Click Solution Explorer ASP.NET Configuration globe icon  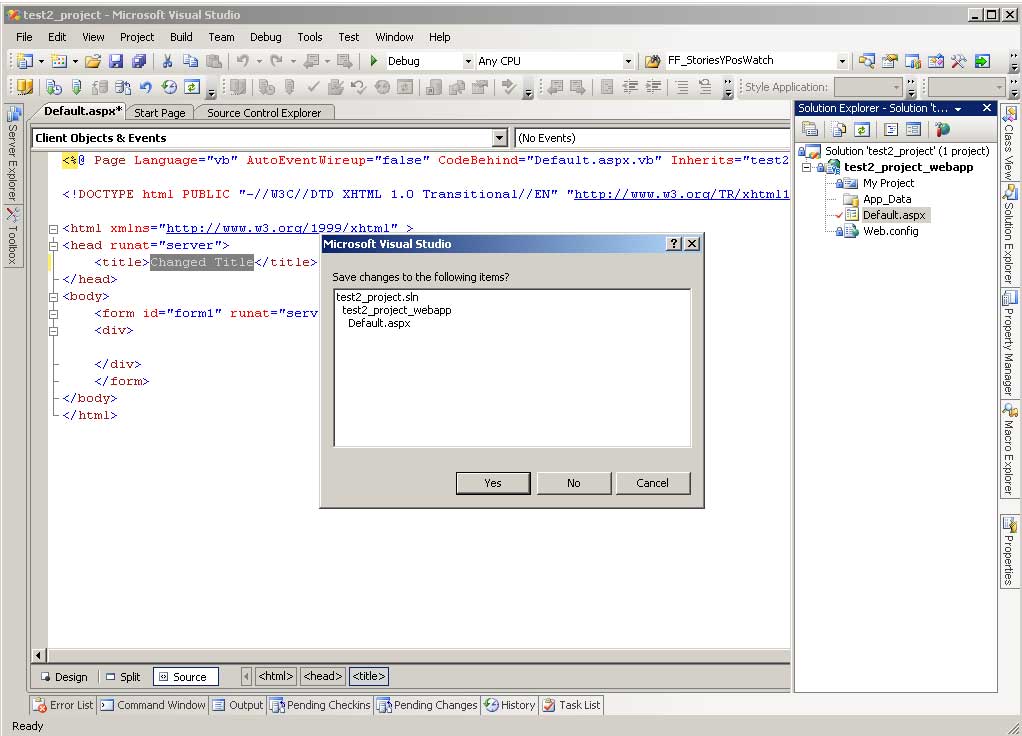(x=942, y=129)
